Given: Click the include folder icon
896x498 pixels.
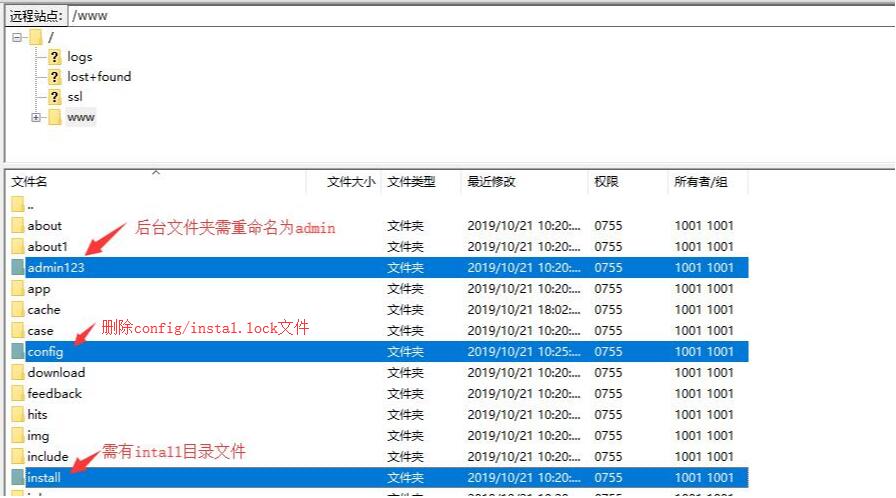Looking at the screenshot, I should [x=18, y=456].
